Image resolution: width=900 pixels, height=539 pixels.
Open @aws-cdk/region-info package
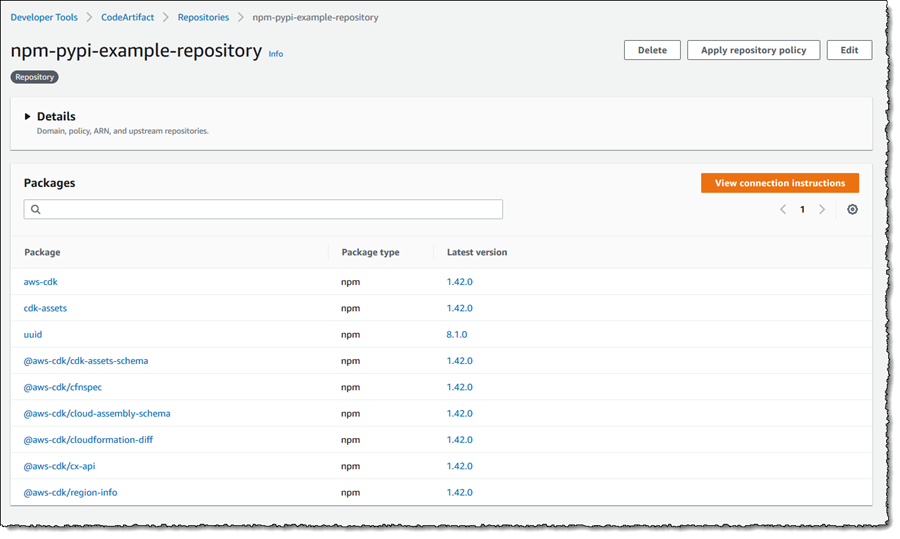click(70, 493)
